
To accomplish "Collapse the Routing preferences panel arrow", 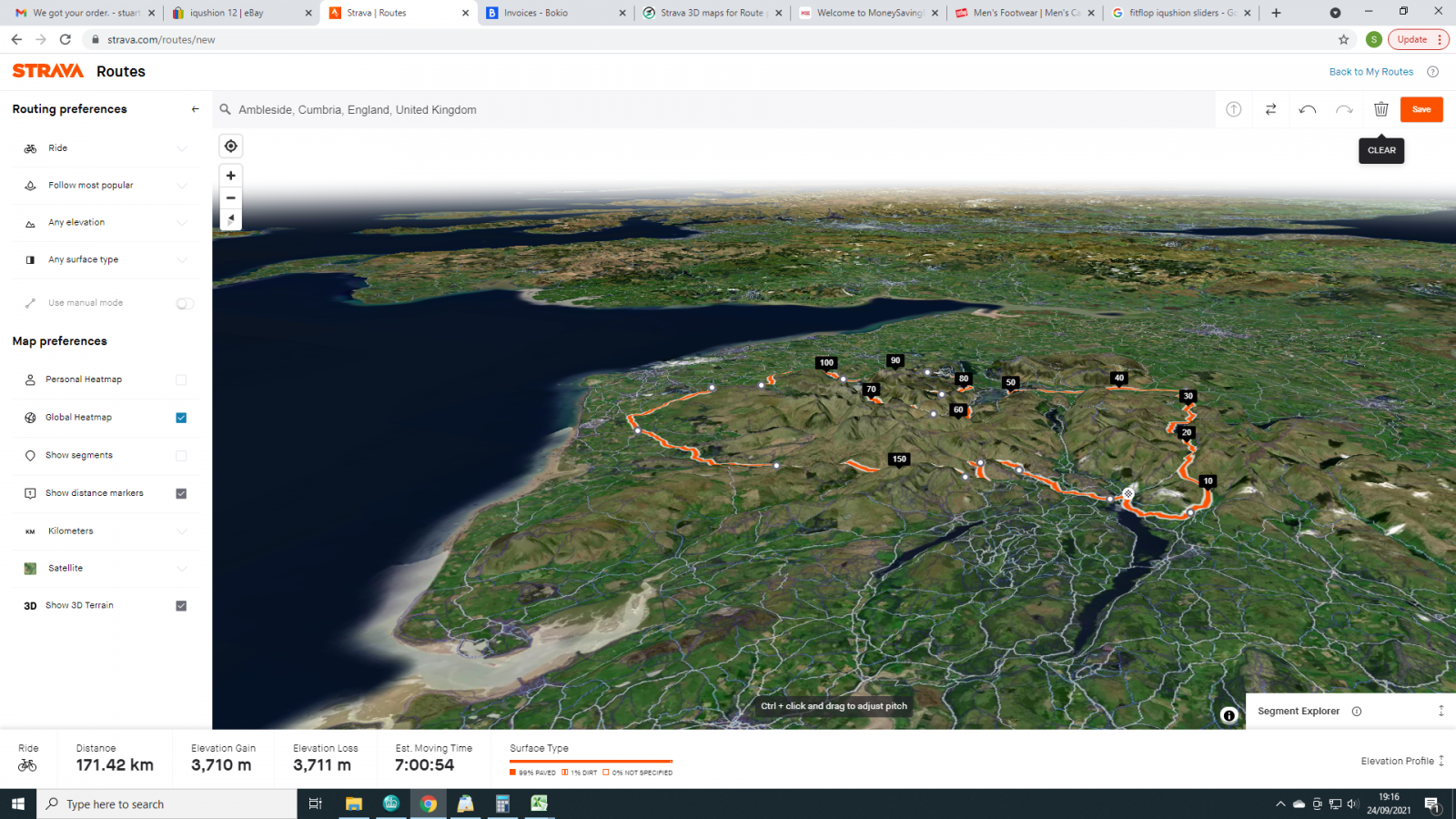I will [195, 109].
